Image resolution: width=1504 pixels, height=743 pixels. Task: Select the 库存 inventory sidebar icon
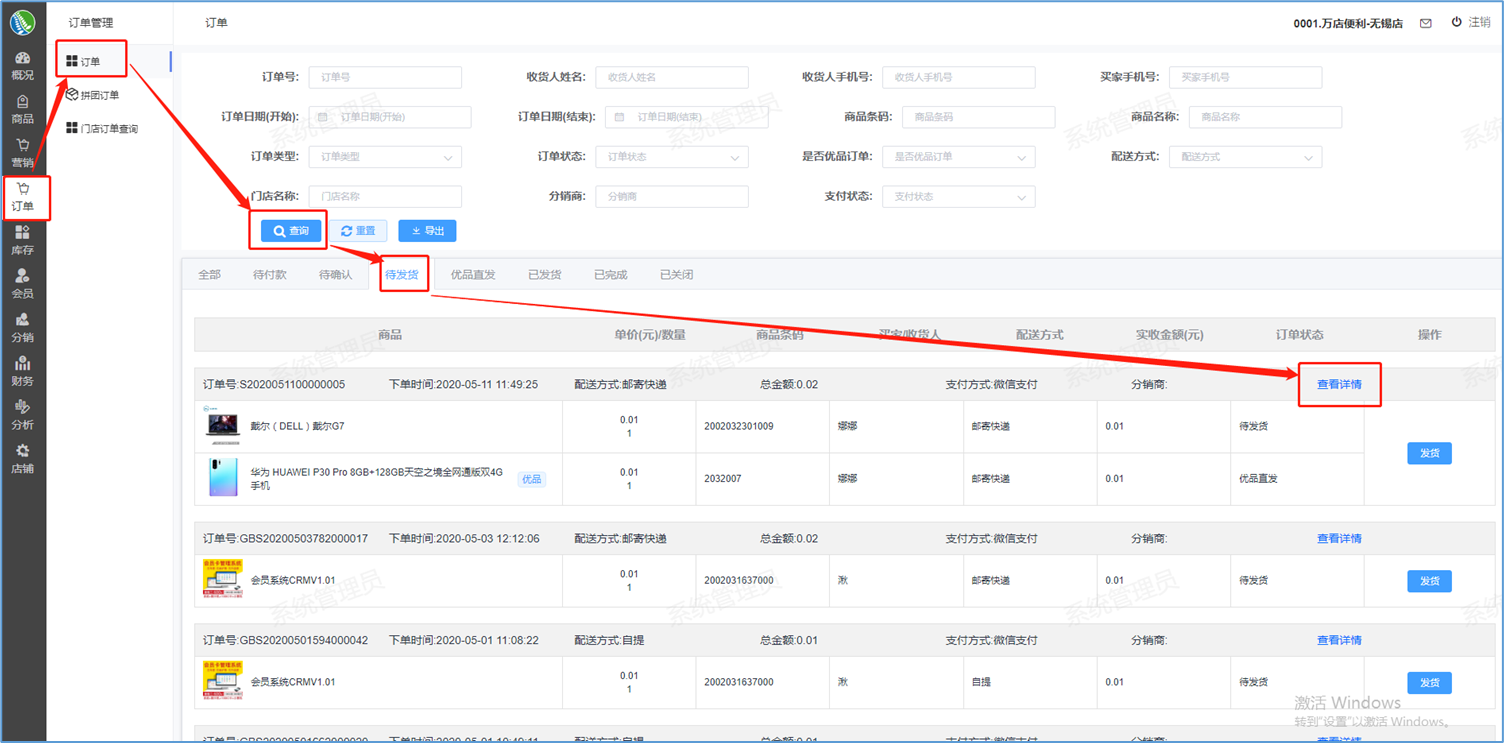[x=22, y=240]
